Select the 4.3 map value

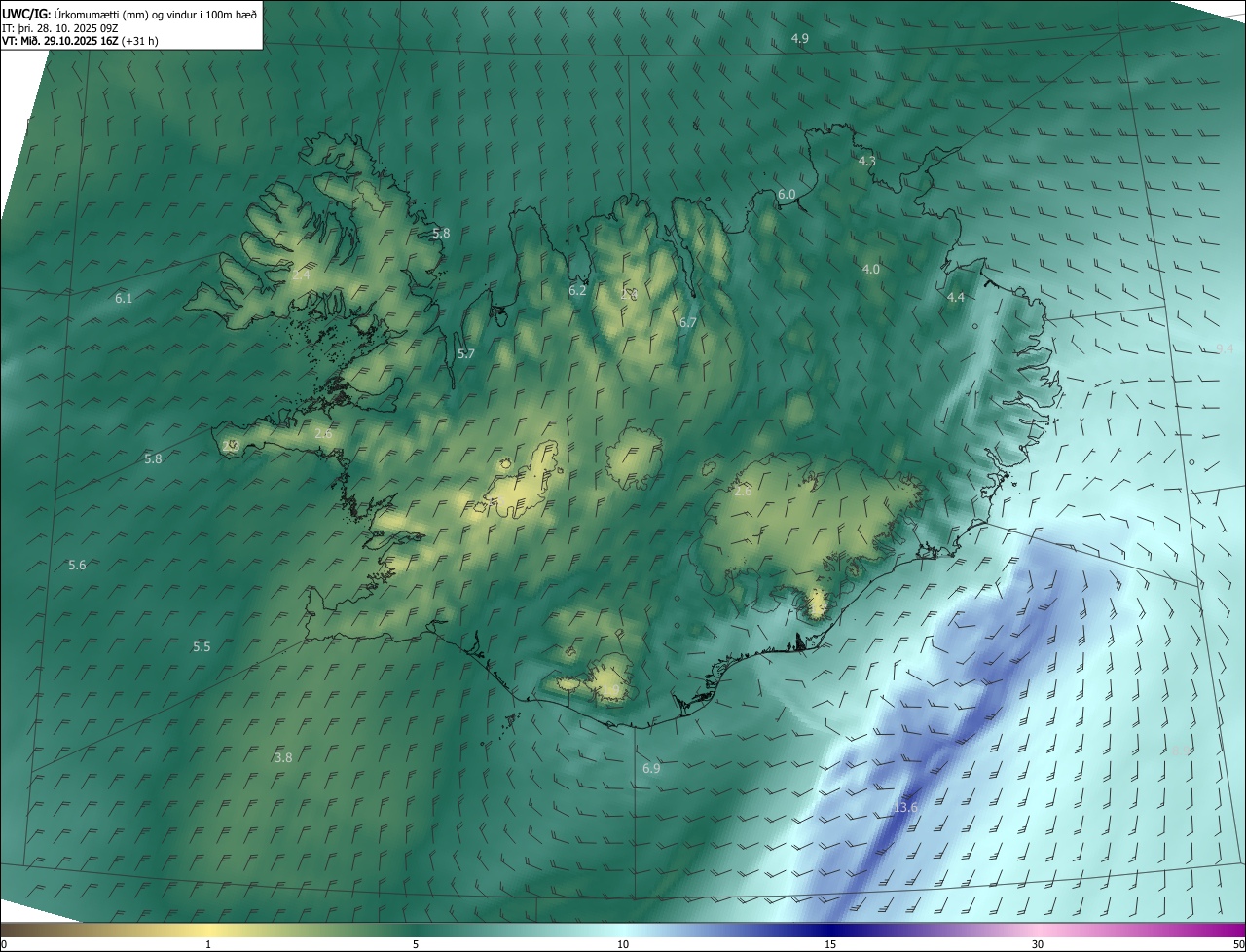(x=867, y=161)
